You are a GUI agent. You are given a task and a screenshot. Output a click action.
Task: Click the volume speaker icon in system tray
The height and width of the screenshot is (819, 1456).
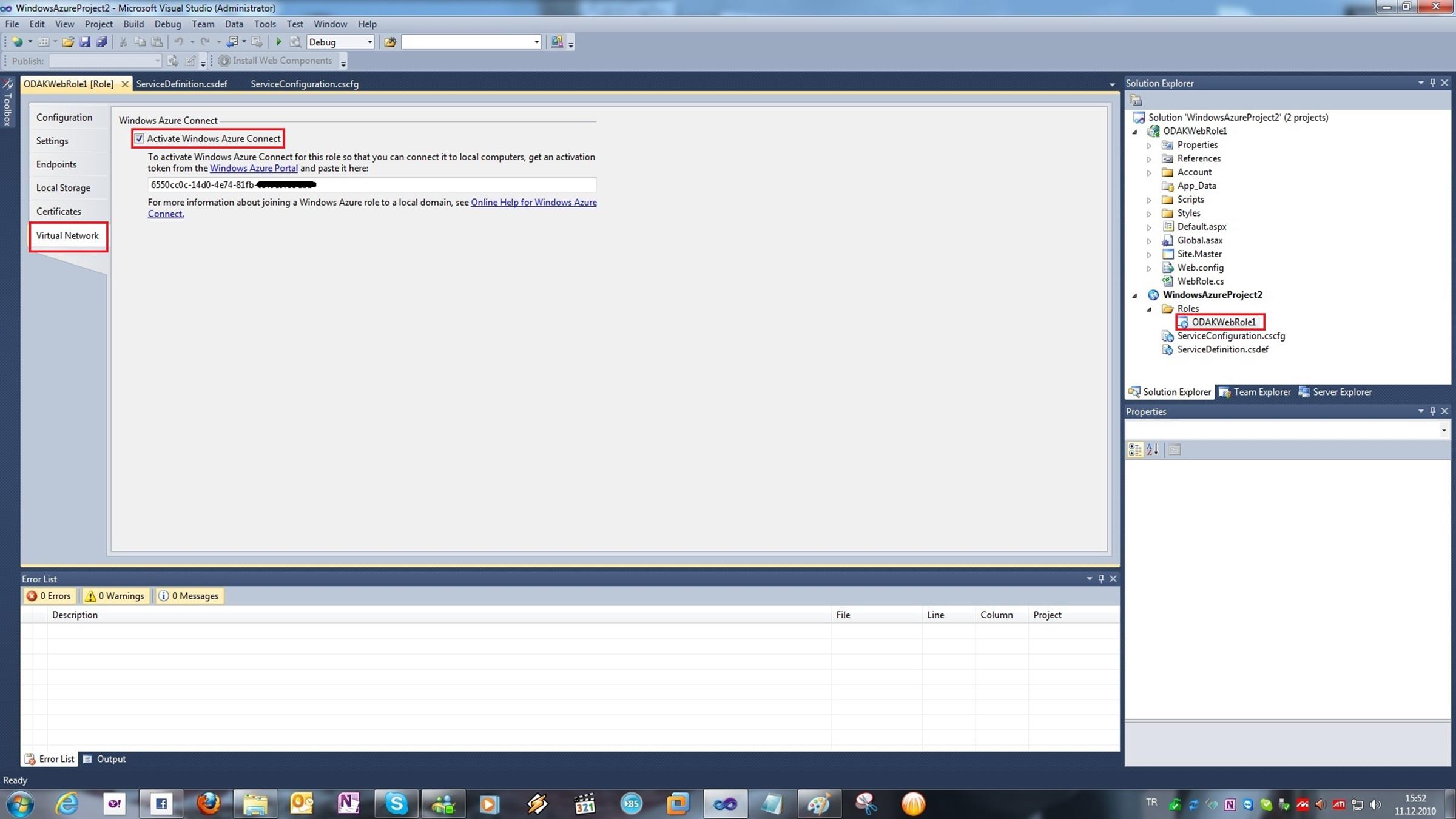pyautogui.click(x=1375, y=804)
